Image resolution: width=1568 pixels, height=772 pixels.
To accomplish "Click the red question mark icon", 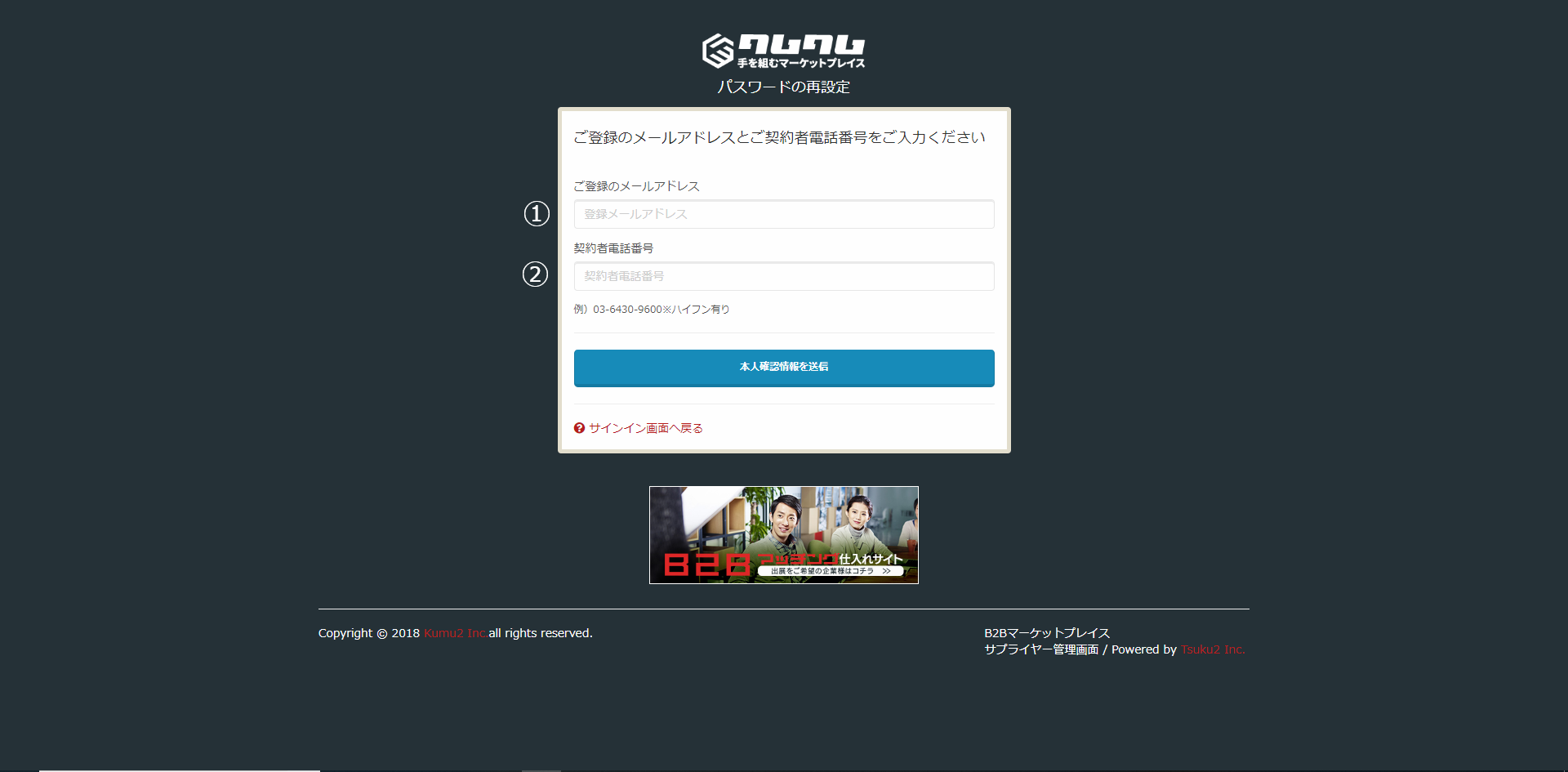I will click(579, 428).
